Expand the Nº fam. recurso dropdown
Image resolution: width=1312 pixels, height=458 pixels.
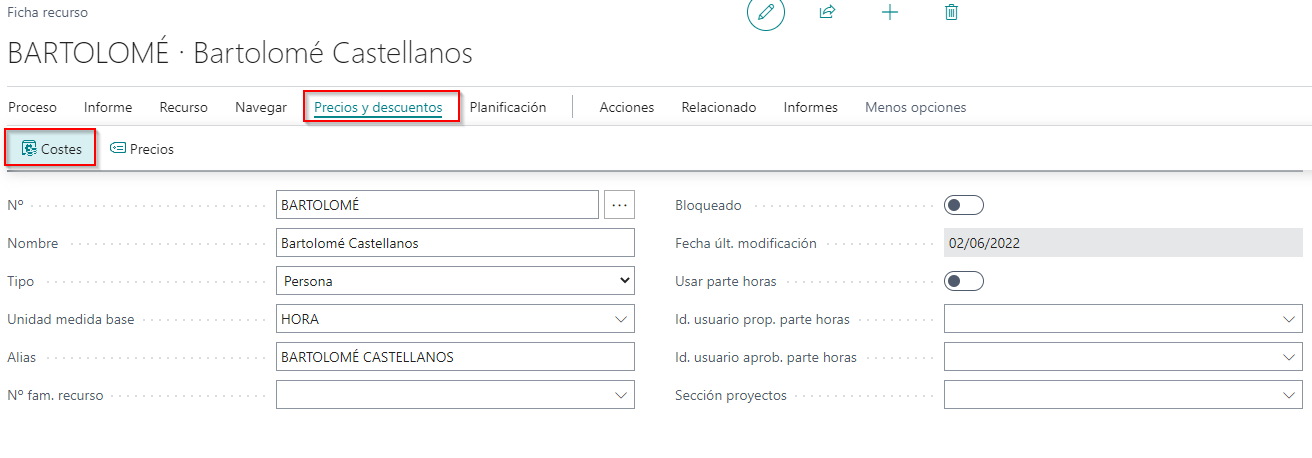[620, 395]
